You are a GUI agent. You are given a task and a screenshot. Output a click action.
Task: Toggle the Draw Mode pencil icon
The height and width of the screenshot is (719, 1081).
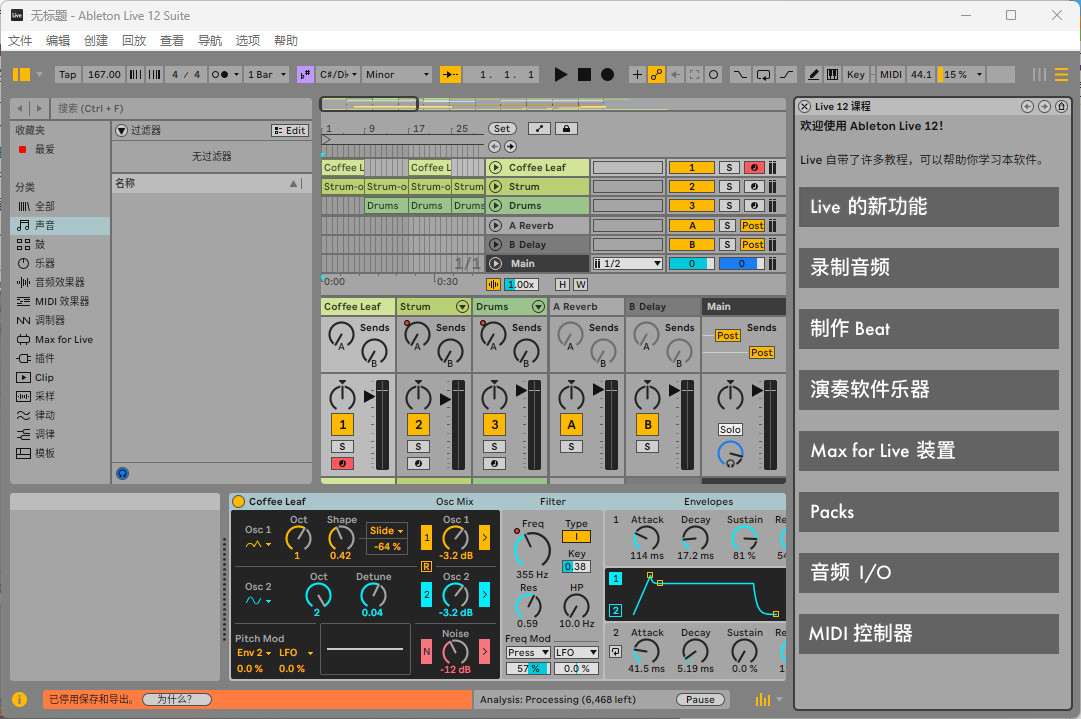coord(814,74)
